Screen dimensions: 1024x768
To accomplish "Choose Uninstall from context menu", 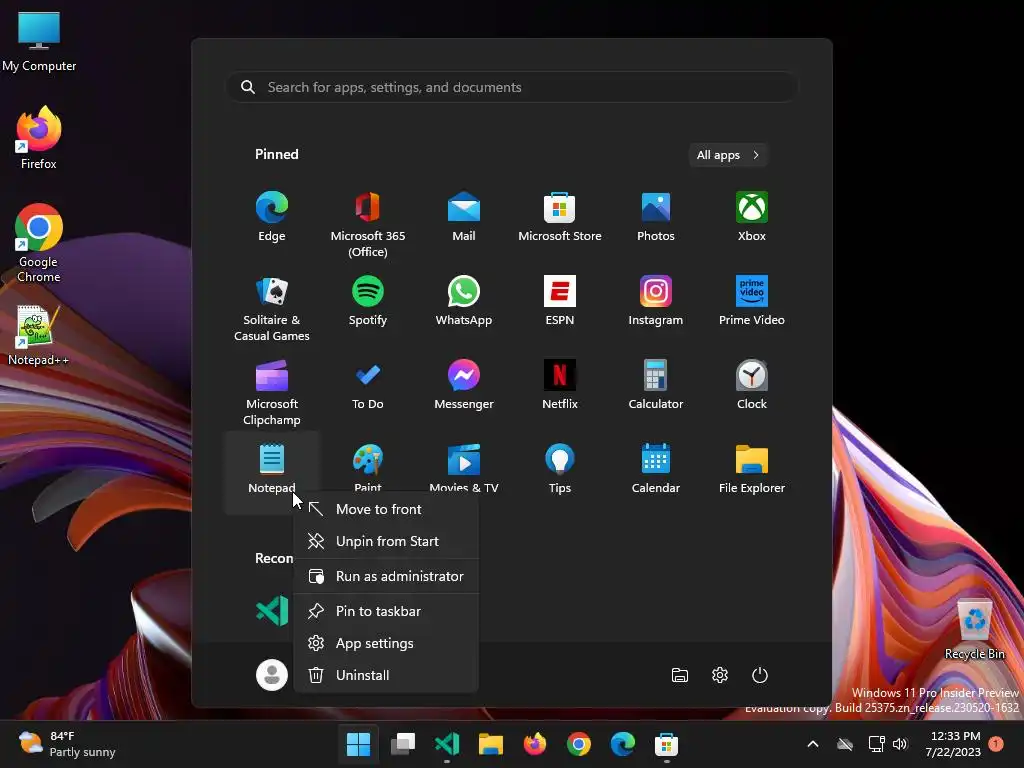I will 386,676.
